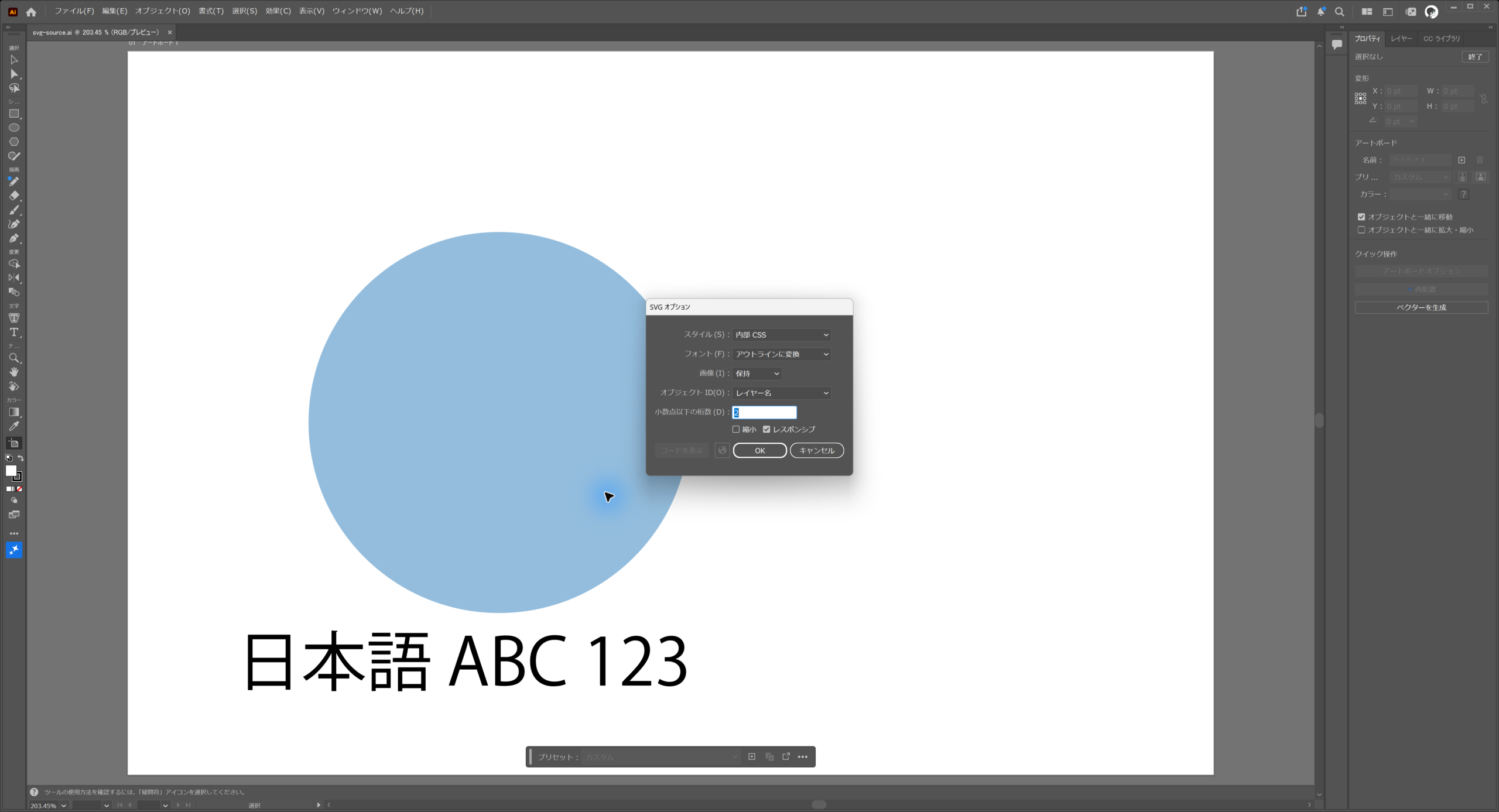
Task: Open the 画像 dropdown showing 保持
Action: tap(757, 374)
